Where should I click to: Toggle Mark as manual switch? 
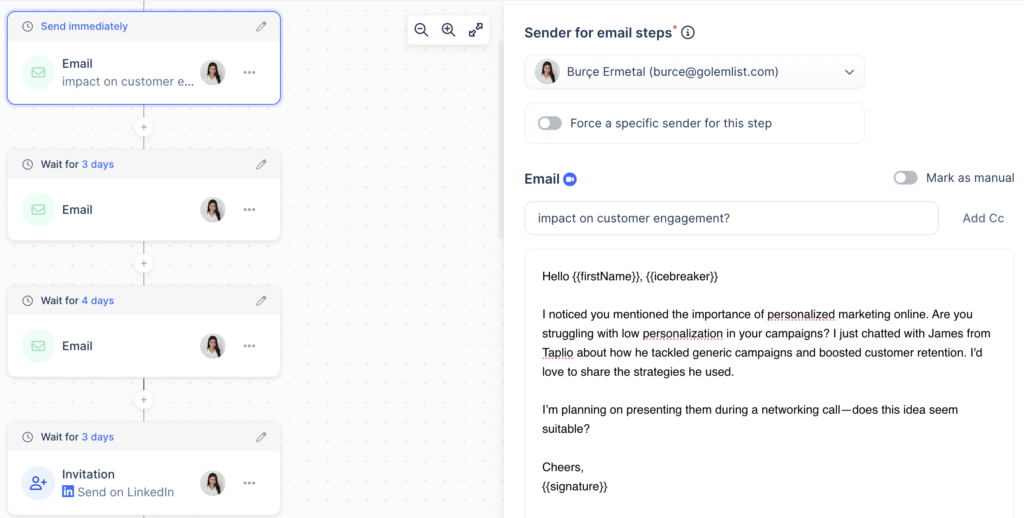[905, 178]
